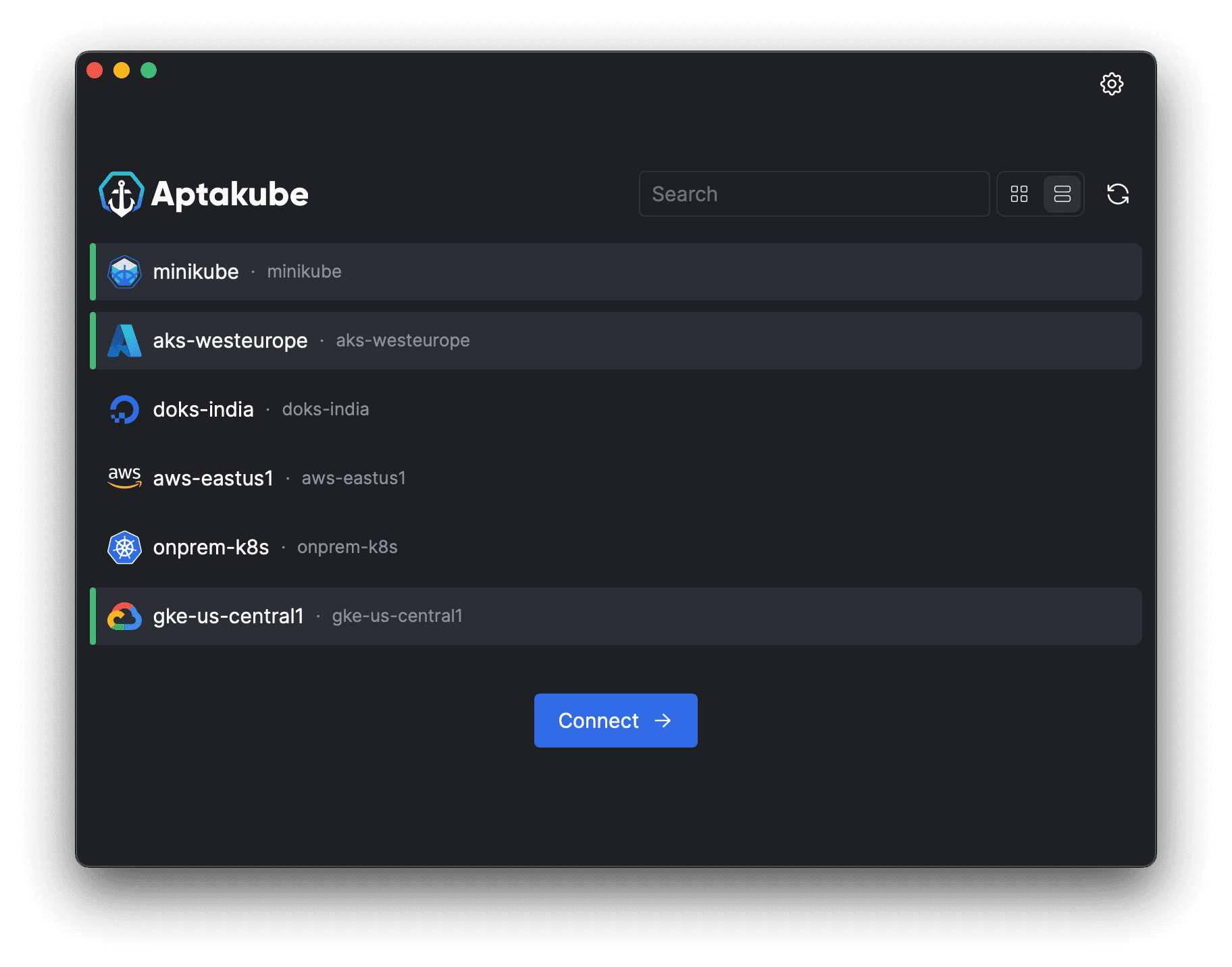Image resolution: width=1232 pixels, height=967 pixels.
Task: Click the Google Cloud icon for gke-us-central1
Action: [x=124, y=616]
